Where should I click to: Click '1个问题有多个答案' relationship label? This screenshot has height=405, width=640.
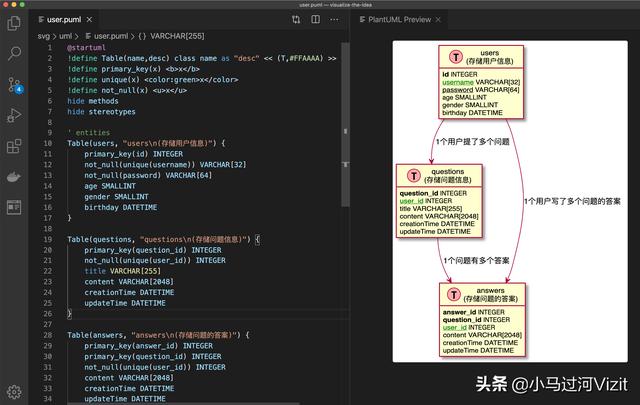click(476, 260)
